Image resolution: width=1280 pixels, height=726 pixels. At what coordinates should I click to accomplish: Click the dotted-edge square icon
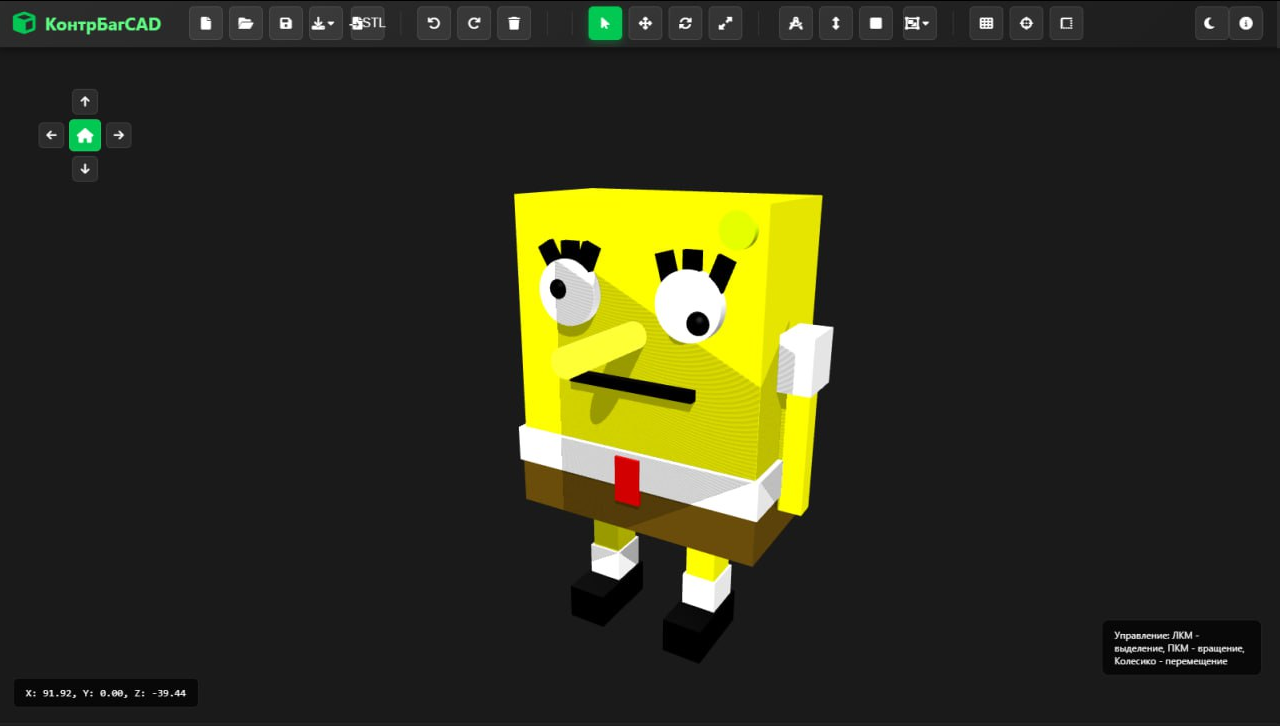click(1066, 23)
